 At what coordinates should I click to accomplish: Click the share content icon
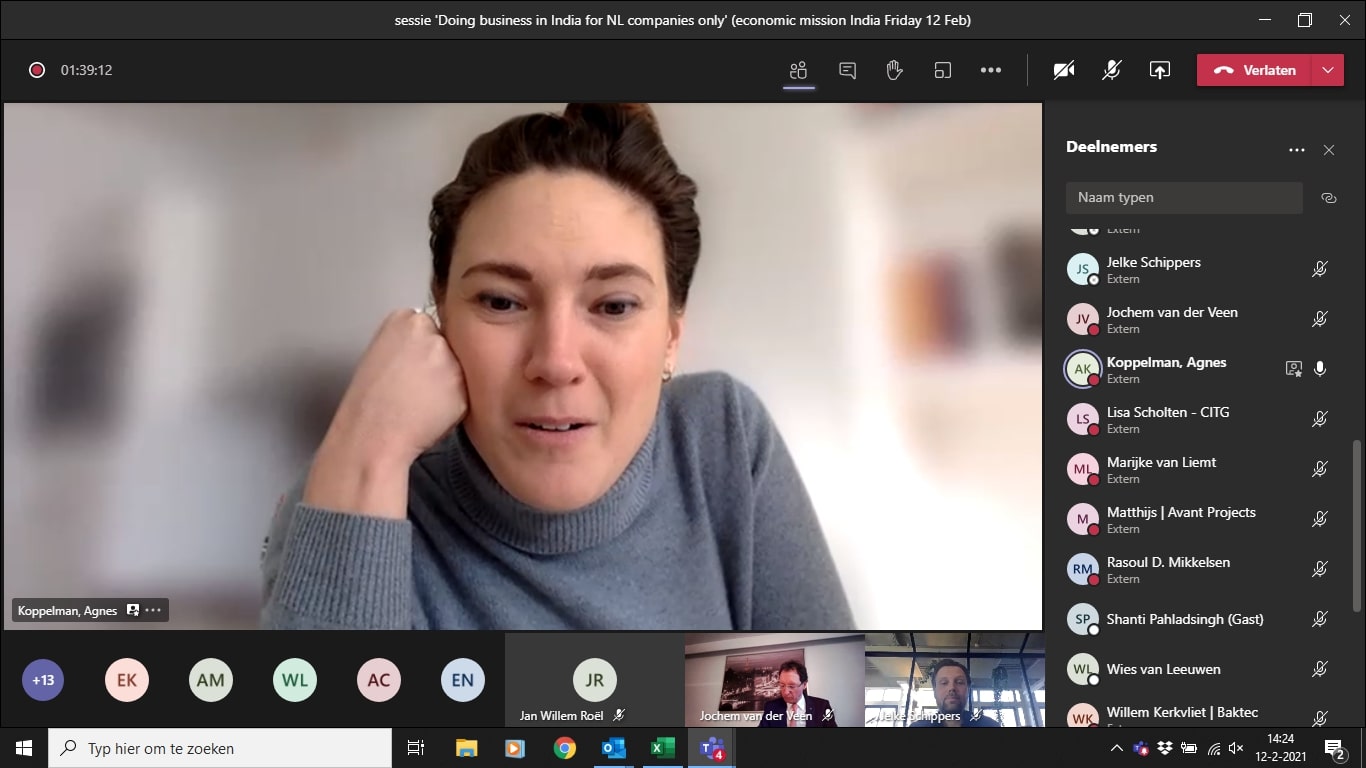pyautogui.click(x=1159, y=70)
